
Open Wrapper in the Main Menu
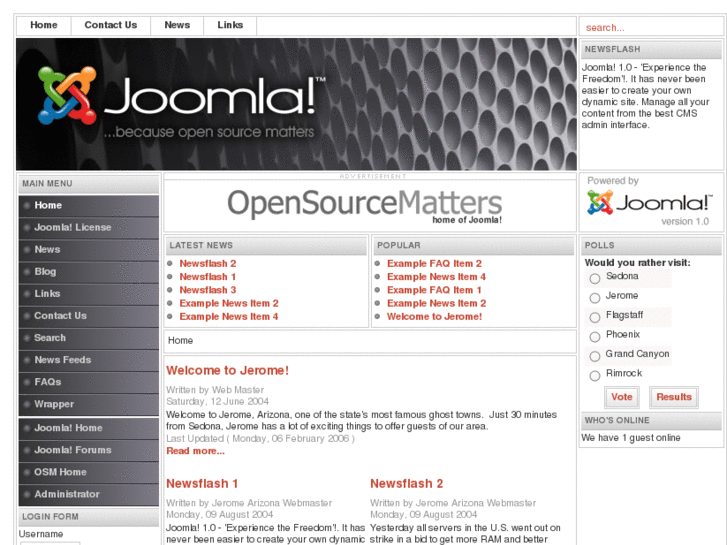tap(89, 404)
